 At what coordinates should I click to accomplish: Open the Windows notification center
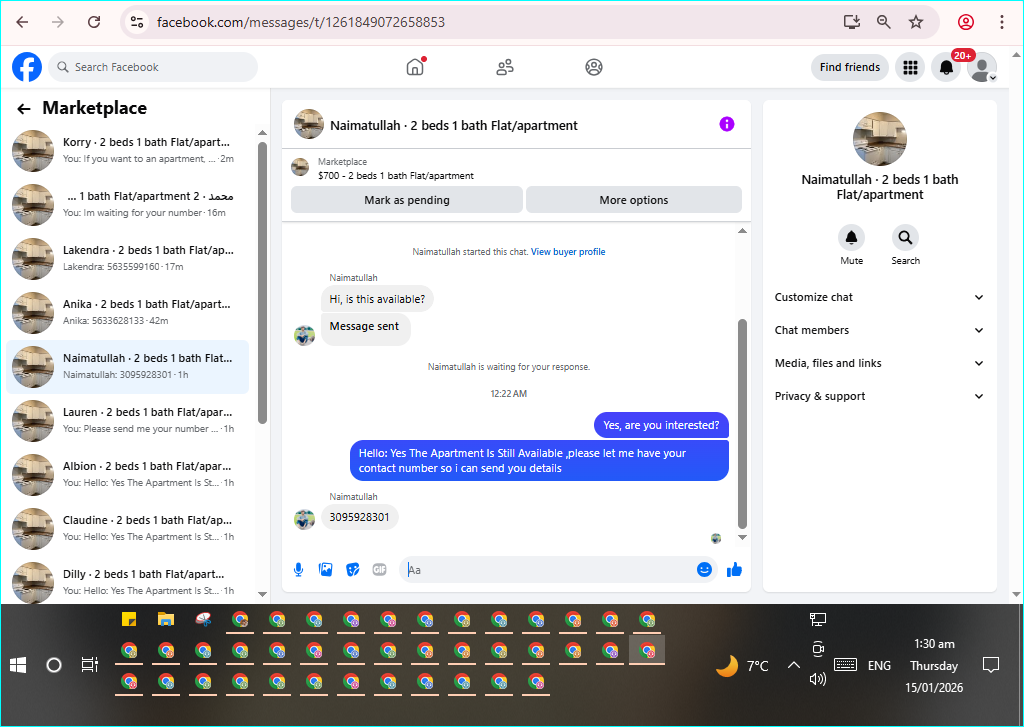point(991,666)
